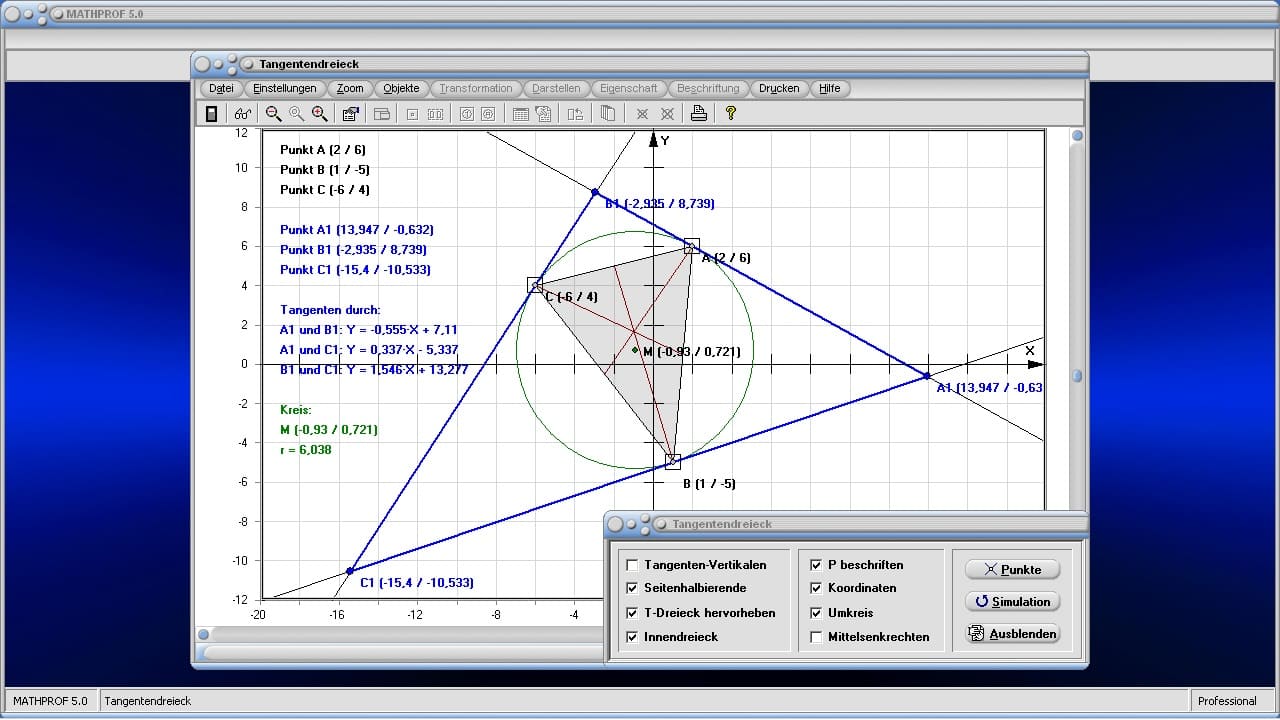Click the zoom reset magnifier icon
Image resolution: width=1280 pixels, height=720 pixels.
[x=296, y=114]
